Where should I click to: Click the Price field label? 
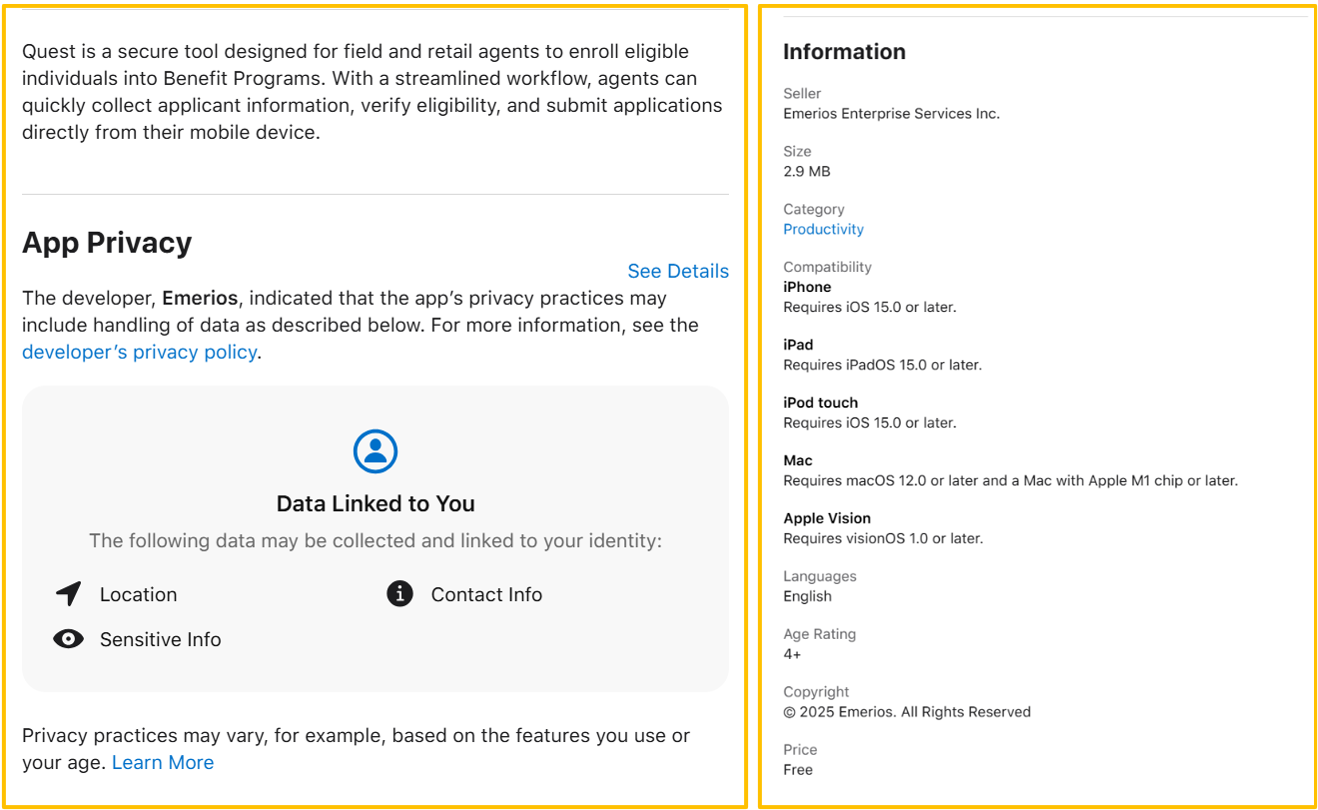800,750
